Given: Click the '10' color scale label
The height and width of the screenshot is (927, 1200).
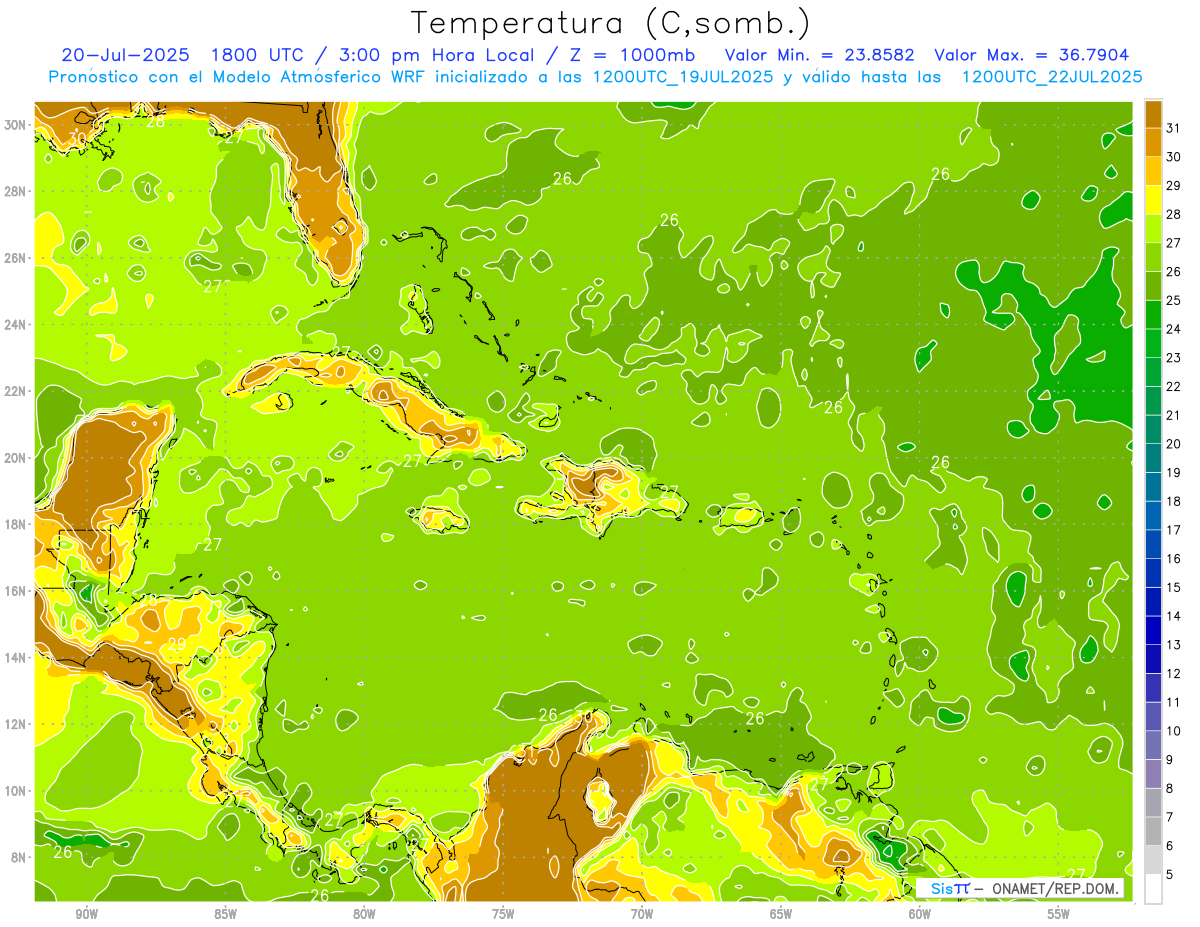Looking at the screenshot, I should tap(1174, 730).
